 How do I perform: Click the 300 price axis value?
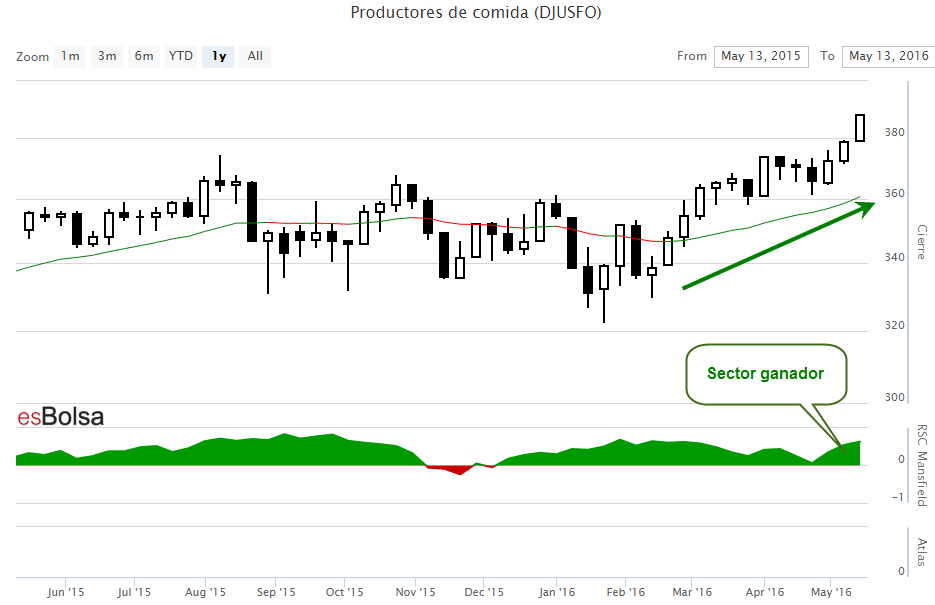click(894, 397)
